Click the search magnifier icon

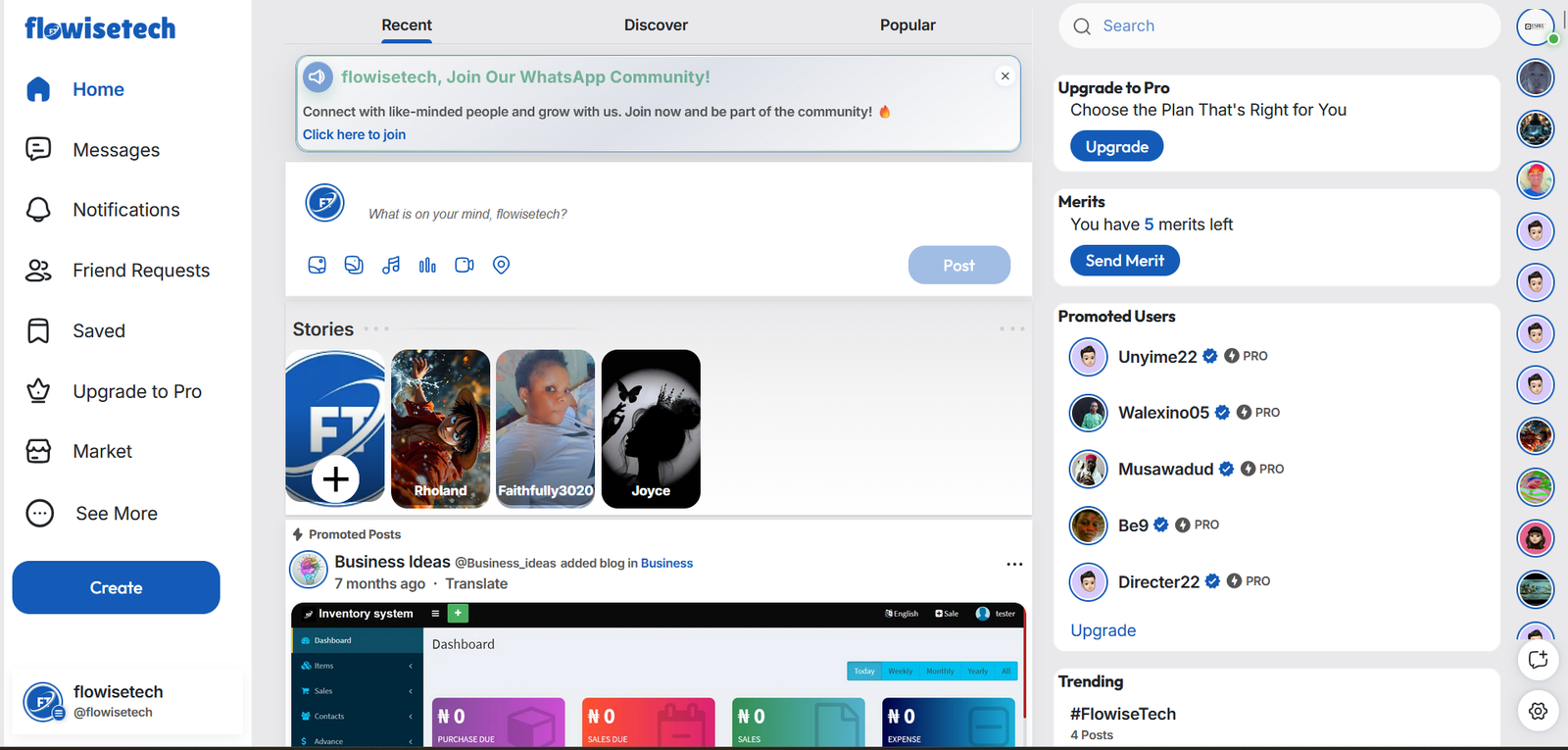(x=1082, y=26)
